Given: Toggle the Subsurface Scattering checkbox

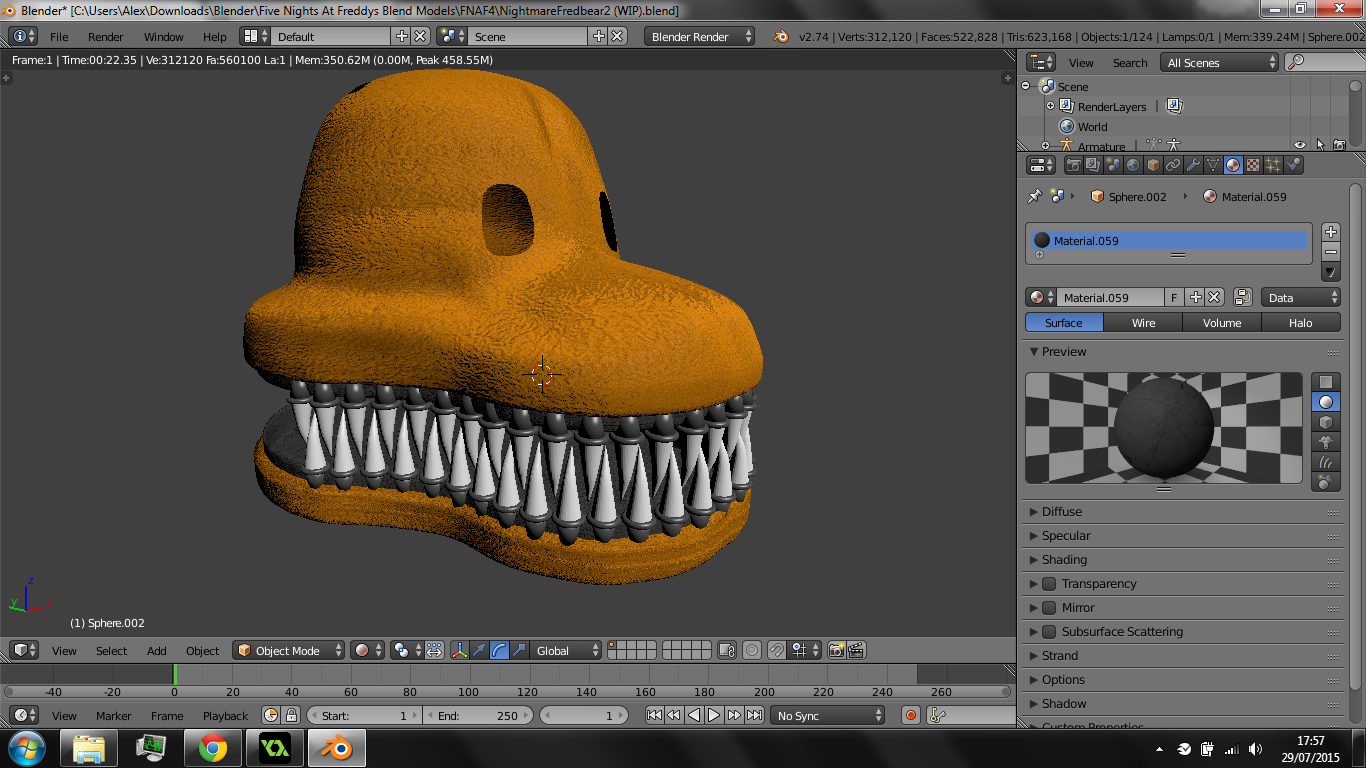Looking at the screenshot, I should click(1049, 631).
